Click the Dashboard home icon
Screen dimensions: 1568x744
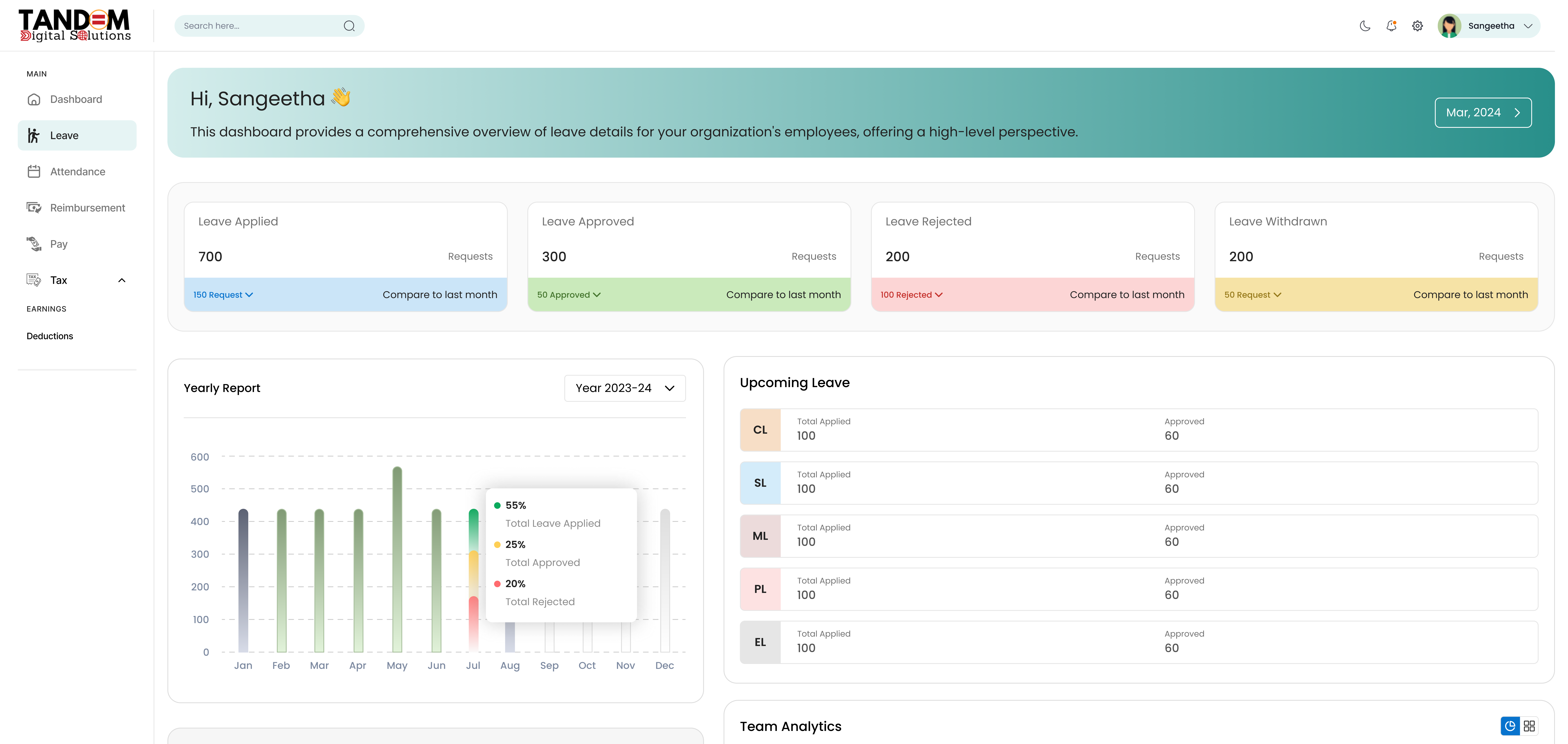(x=34, y=99)
